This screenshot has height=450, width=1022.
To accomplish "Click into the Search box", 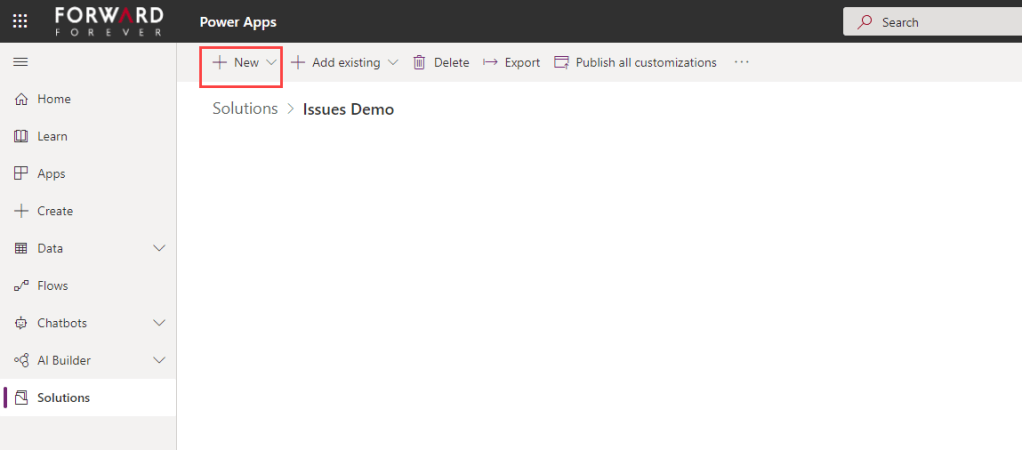I will [x=940, y=22].
